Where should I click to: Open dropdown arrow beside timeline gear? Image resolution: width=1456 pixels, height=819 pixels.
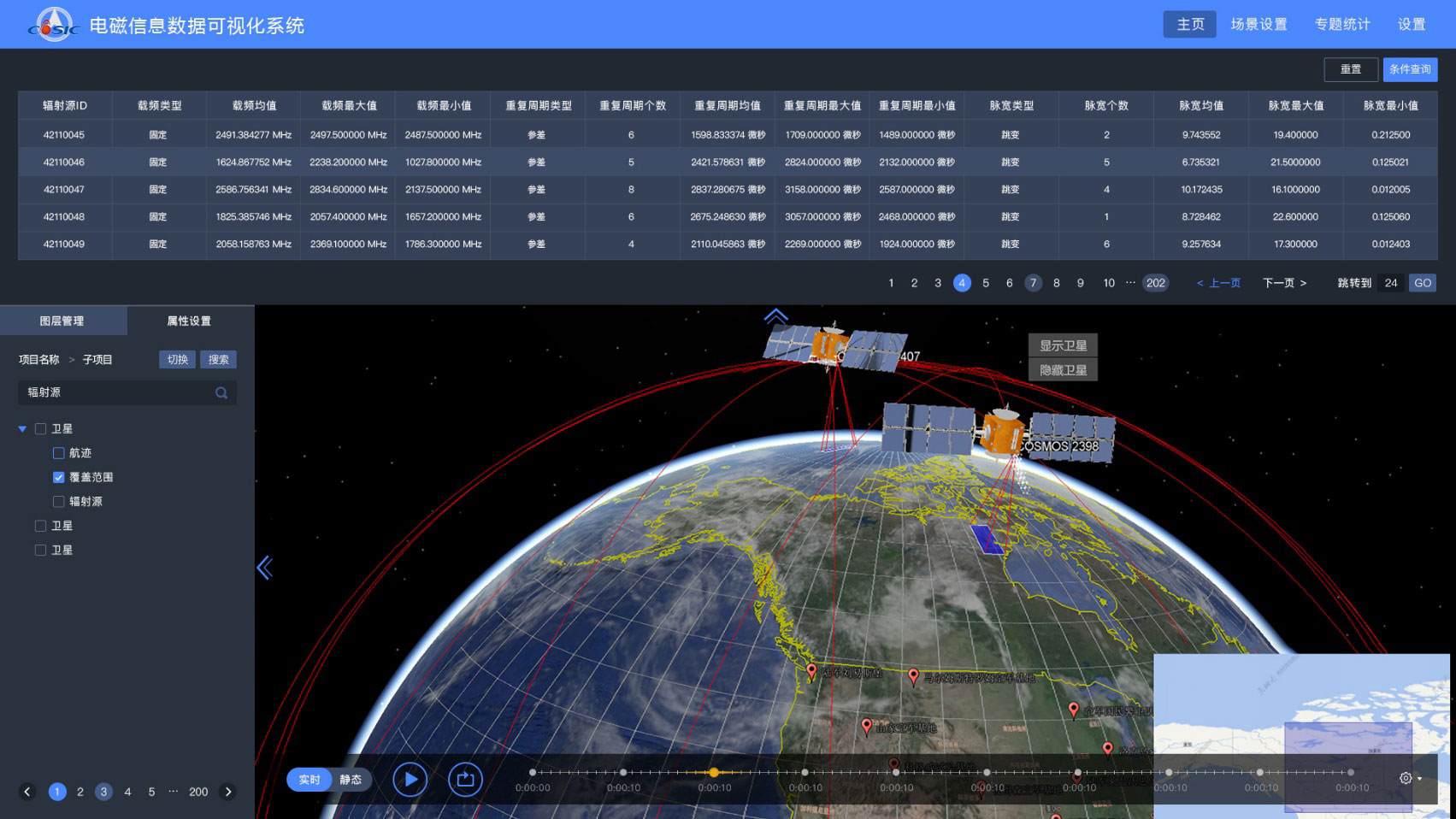[x=1420, y=779]
